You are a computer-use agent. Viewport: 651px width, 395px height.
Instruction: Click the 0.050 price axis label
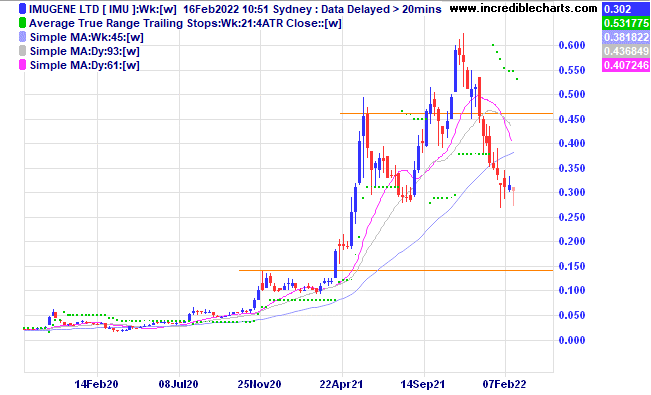point(572,315)
